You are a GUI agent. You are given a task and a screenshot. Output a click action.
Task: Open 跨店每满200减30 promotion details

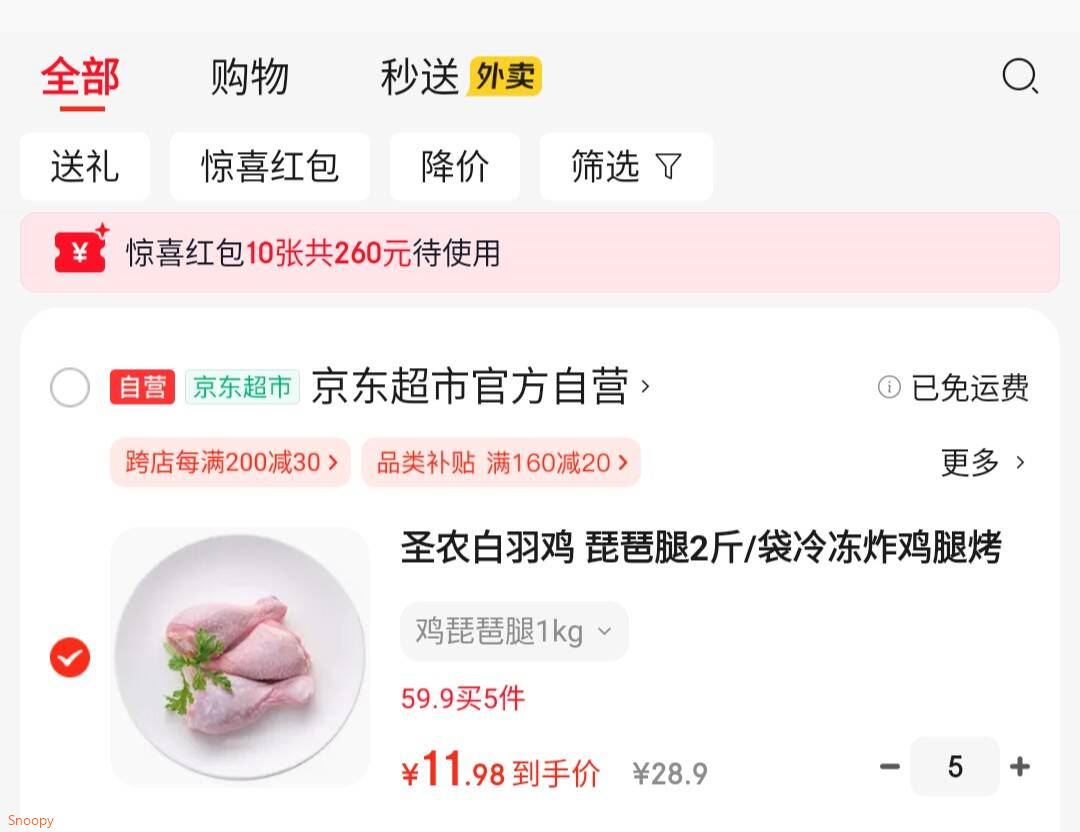pos(230,462)
